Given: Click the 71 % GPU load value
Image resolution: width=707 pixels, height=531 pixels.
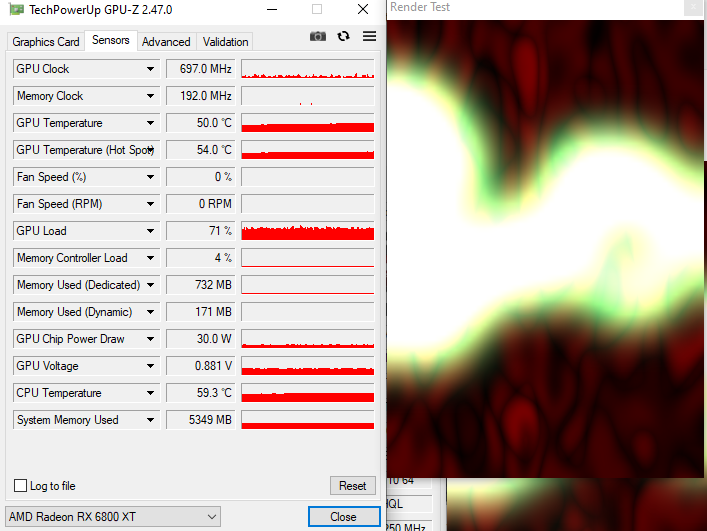Looking at the screenshot, I should coord(201,231).
